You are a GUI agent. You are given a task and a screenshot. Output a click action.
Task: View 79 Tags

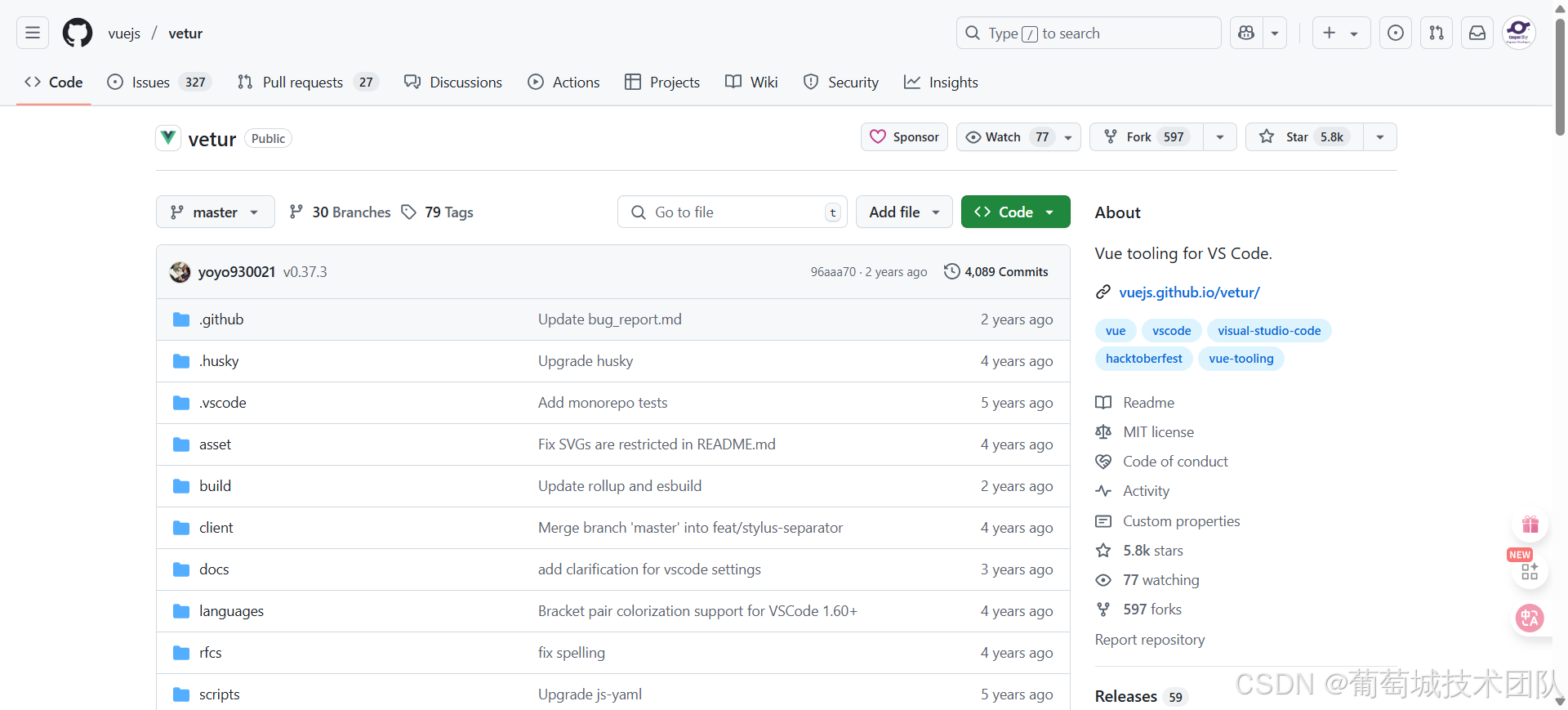[438, 212]
